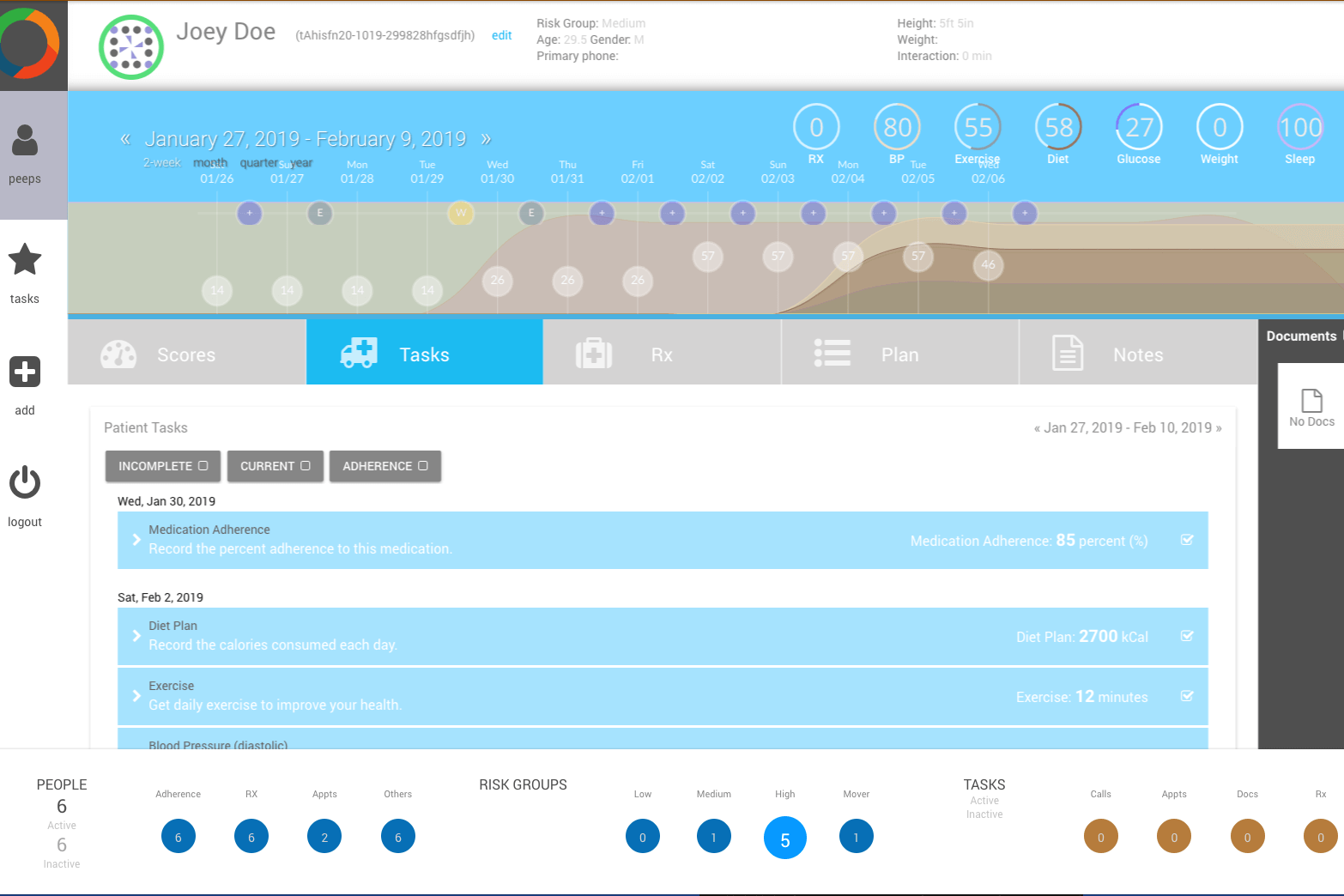Click Joey Doe's profile avatar
The width and height of the screenshot is (1344, 896).
point(131,47)
